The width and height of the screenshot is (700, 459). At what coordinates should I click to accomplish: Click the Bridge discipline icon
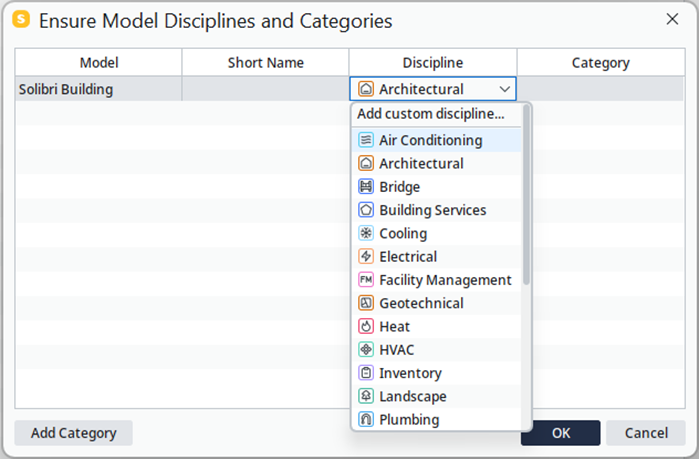click(x=366, y=187)
